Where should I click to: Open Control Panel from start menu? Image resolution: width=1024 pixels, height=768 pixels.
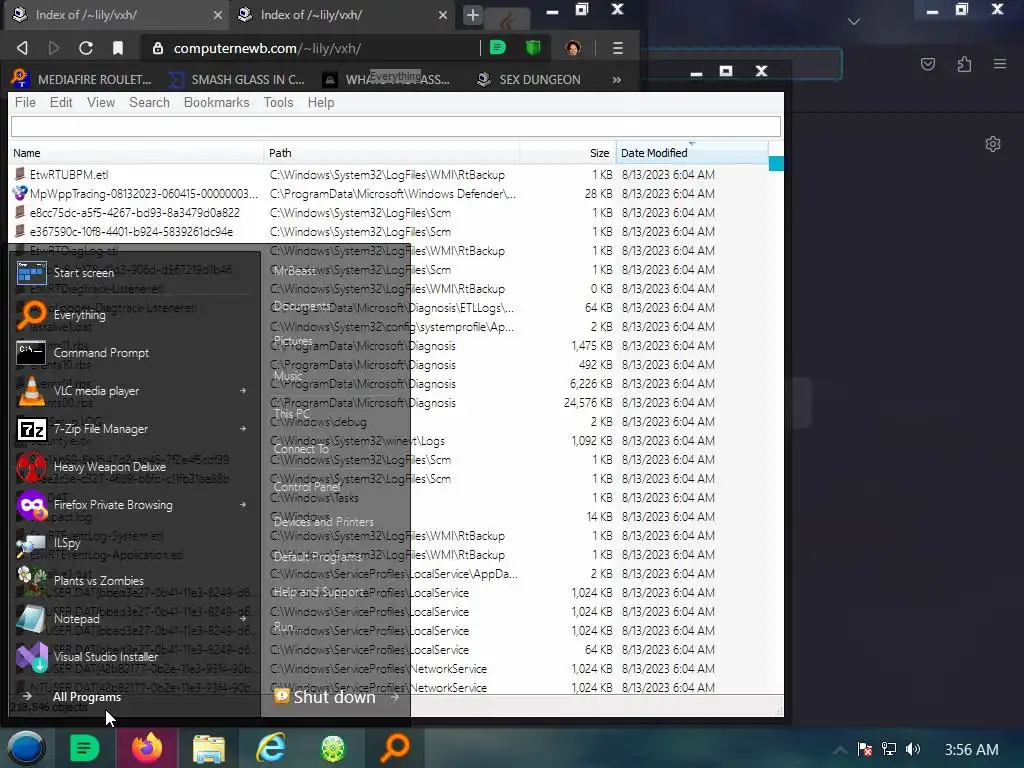(x=307, y=487)
